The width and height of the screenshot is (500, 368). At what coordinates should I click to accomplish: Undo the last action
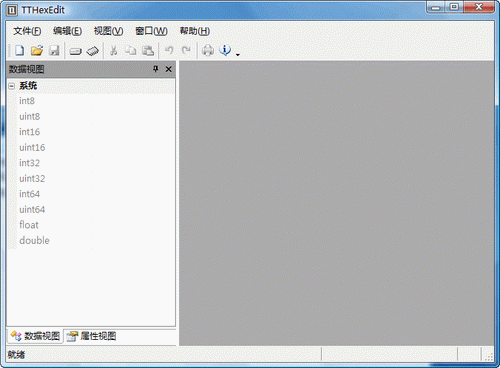coord(169,50)
